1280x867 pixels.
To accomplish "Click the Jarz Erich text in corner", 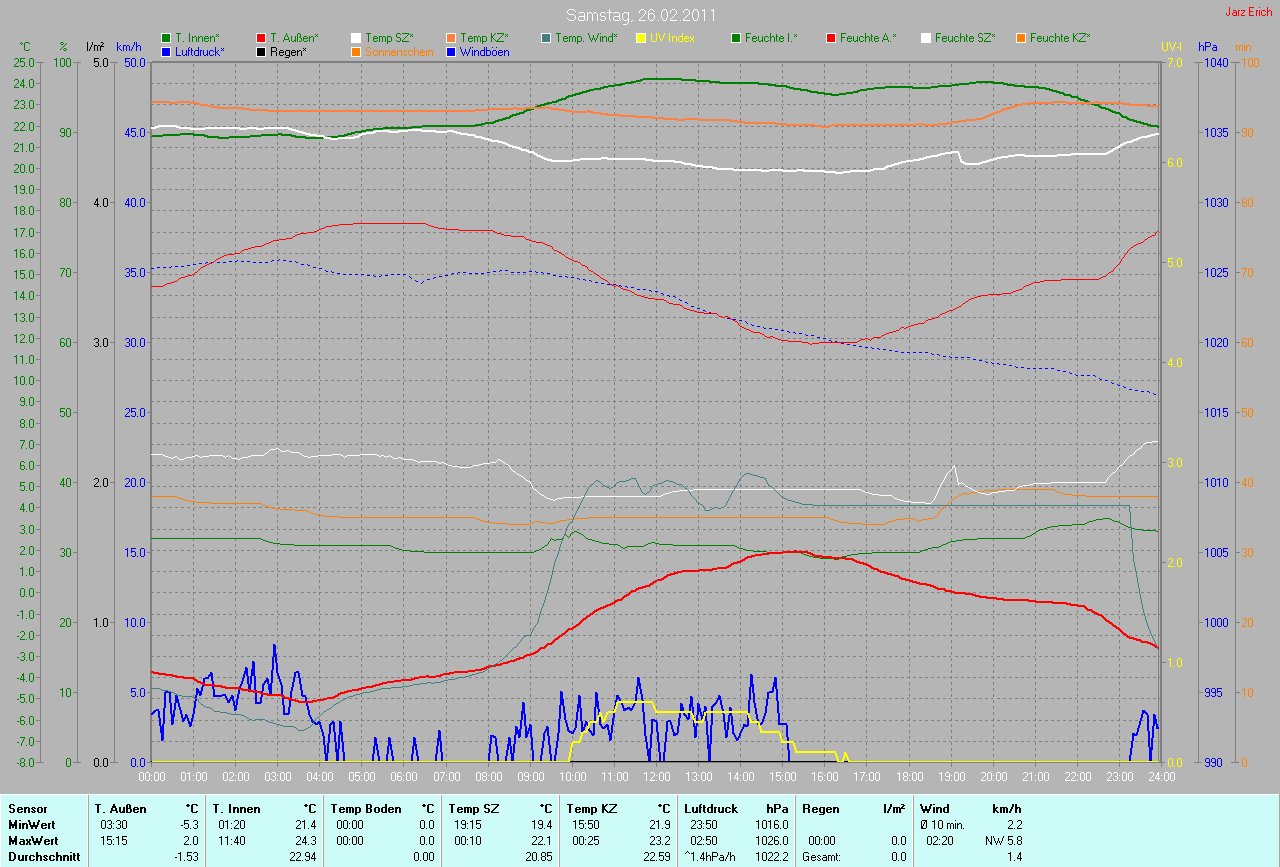I will click(x=1250, y=13).
